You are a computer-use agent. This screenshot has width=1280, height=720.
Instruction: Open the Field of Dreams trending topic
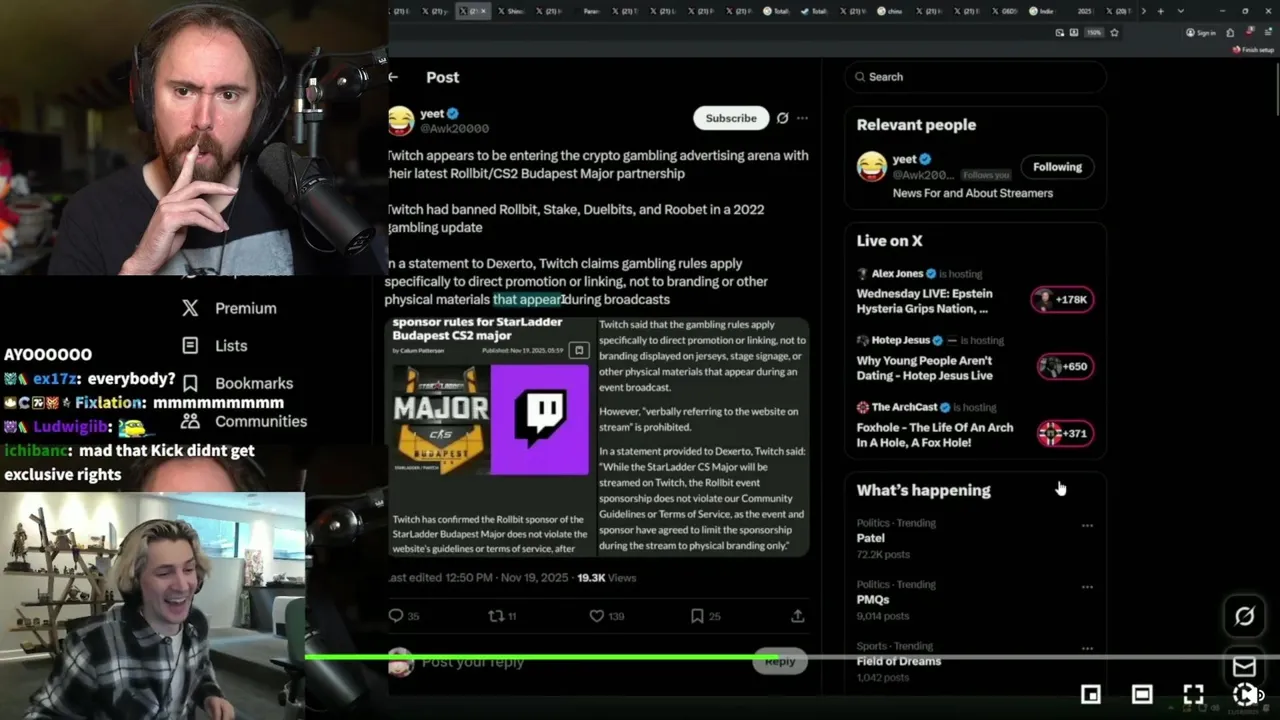[899, 661]
